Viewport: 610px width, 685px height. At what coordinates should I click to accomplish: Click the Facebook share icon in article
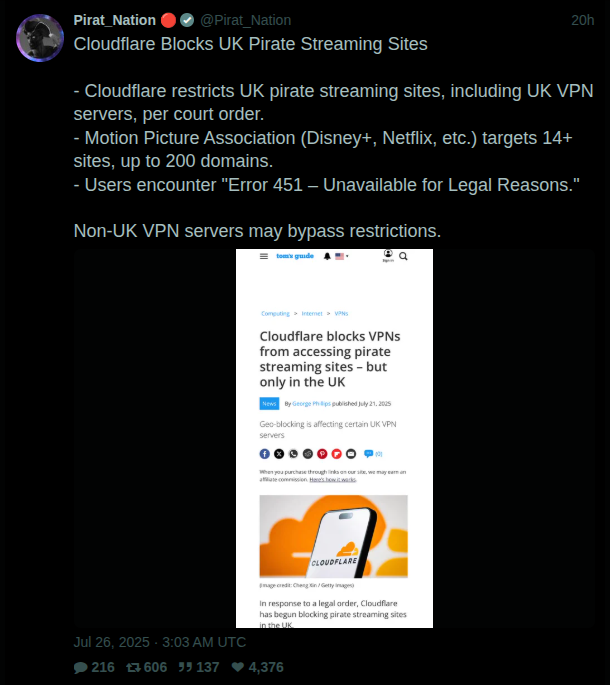click(x=265, y=454)
